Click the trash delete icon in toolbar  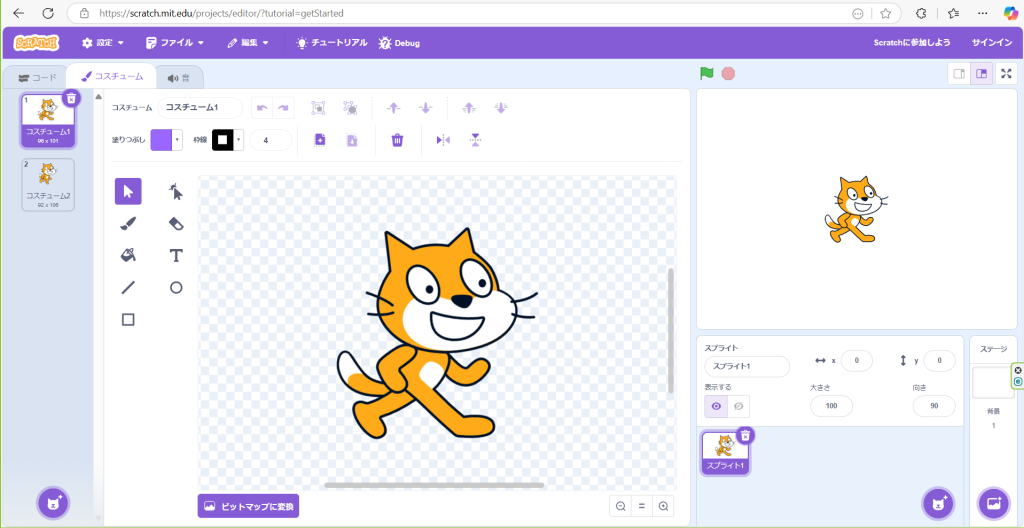pyautogui.click(x=397, y=140)
